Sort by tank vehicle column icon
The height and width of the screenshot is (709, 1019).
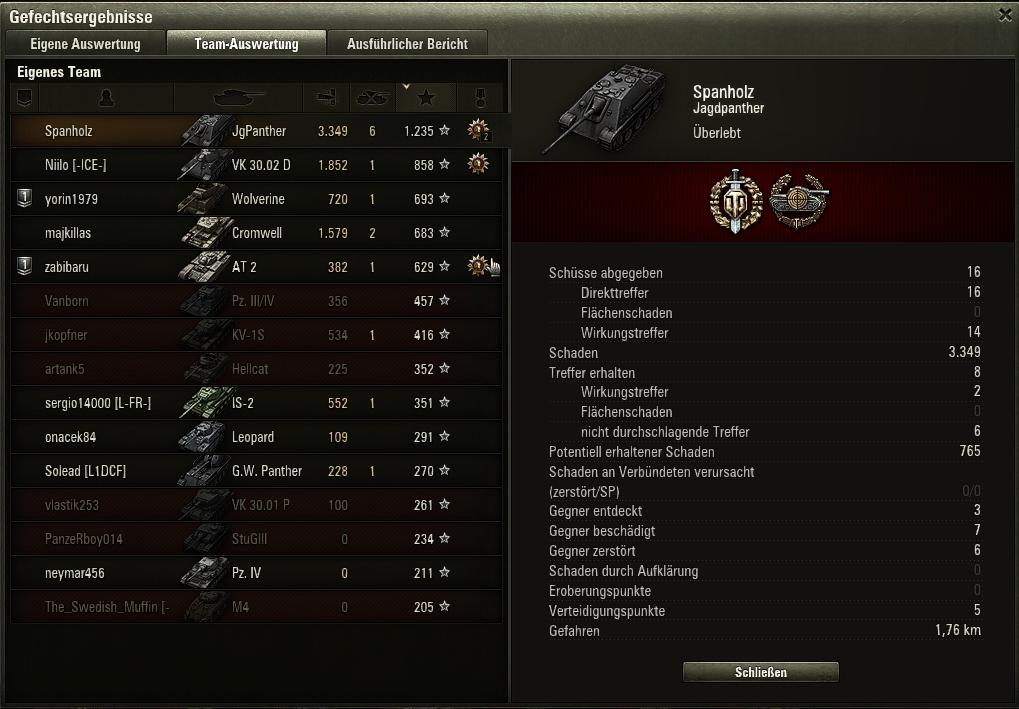point(239,98)
